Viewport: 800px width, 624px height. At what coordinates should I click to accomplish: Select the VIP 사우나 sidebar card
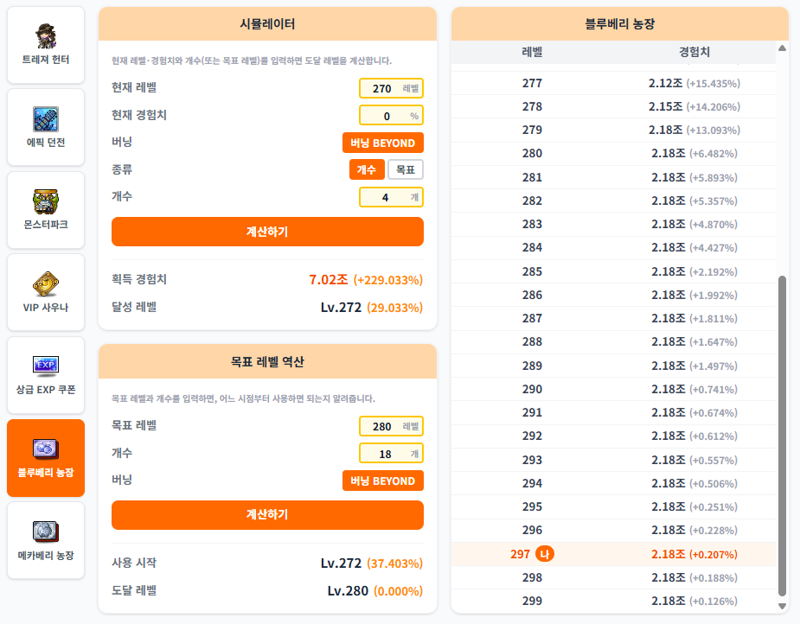click(46, 292)
